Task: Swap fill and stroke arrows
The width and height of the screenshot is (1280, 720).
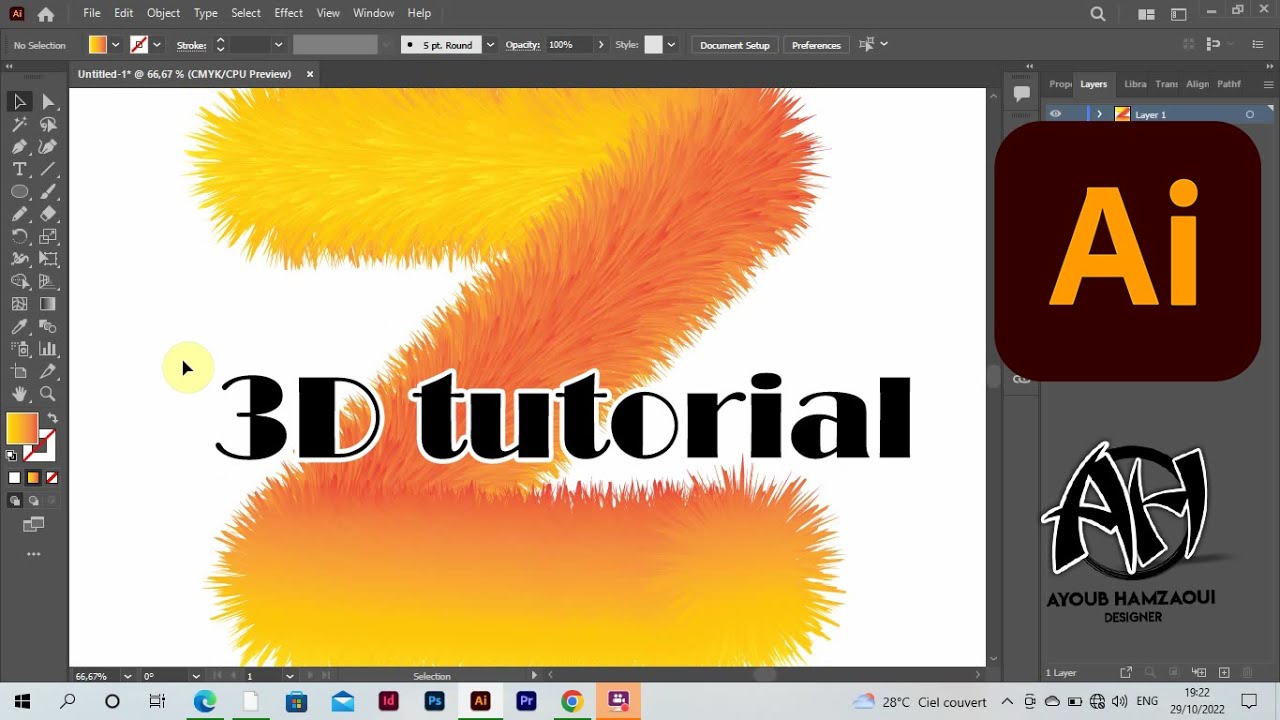Action: pyautogui.click(x=53, y=418)
